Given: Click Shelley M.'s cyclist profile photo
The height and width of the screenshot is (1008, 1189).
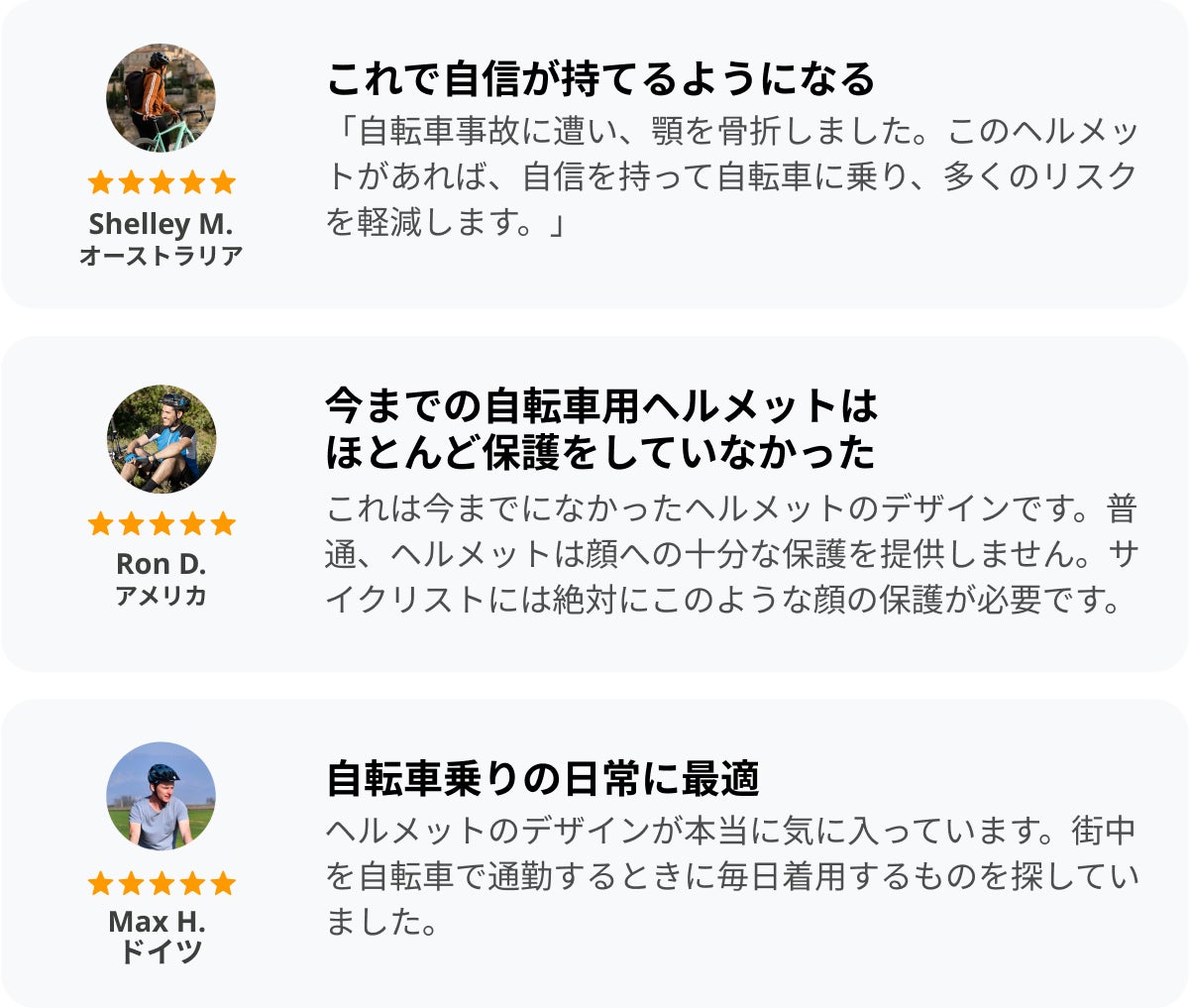Looking at the screenshot, I should (x=161, y=97).
